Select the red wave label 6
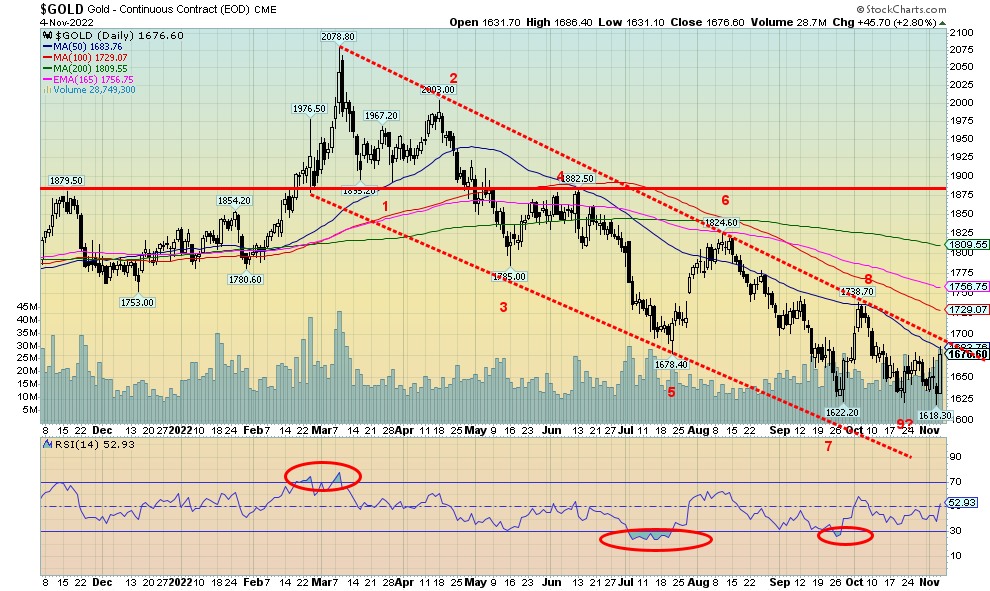 click(x=725, y=201)
